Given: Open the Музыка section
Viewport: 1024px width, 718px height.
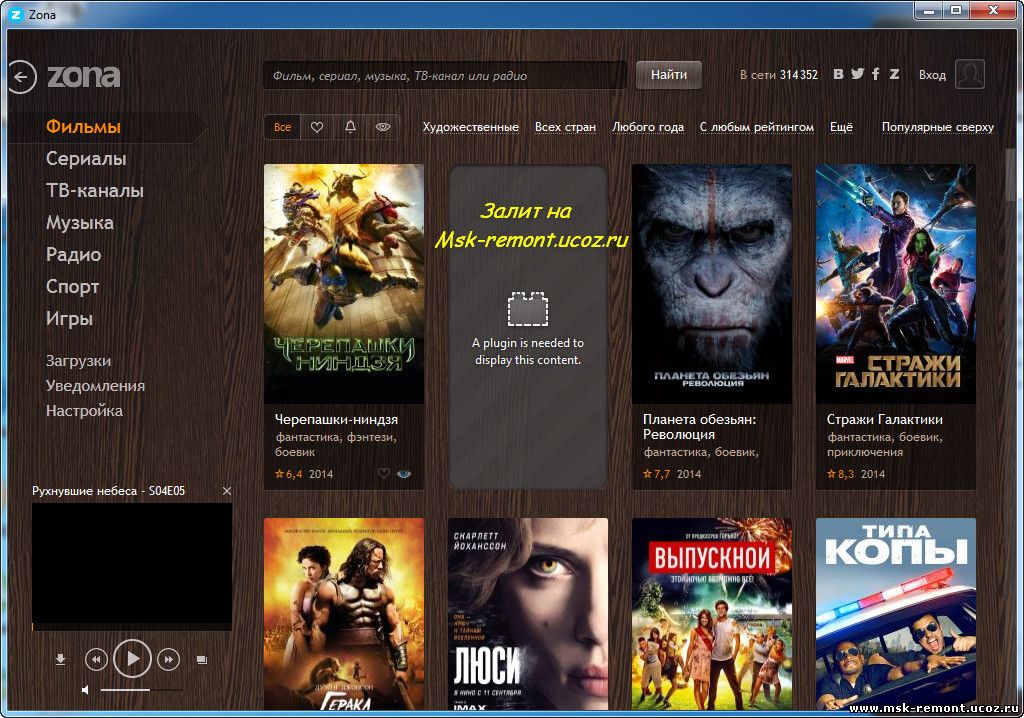Looking at the screenshot, I should click(x=80, y=223).
